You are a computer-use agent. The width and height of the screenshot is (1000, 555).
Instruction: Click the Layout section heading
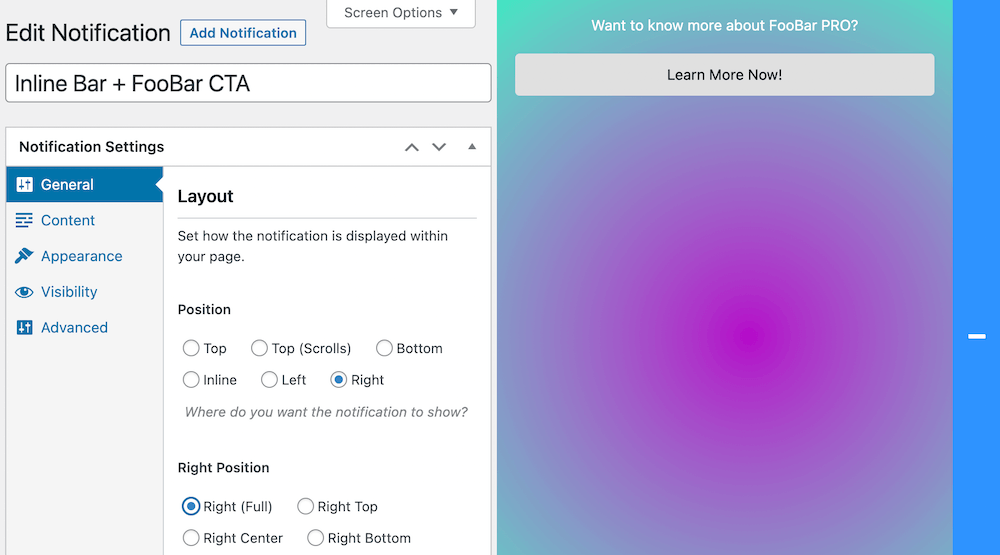point(205,196)
